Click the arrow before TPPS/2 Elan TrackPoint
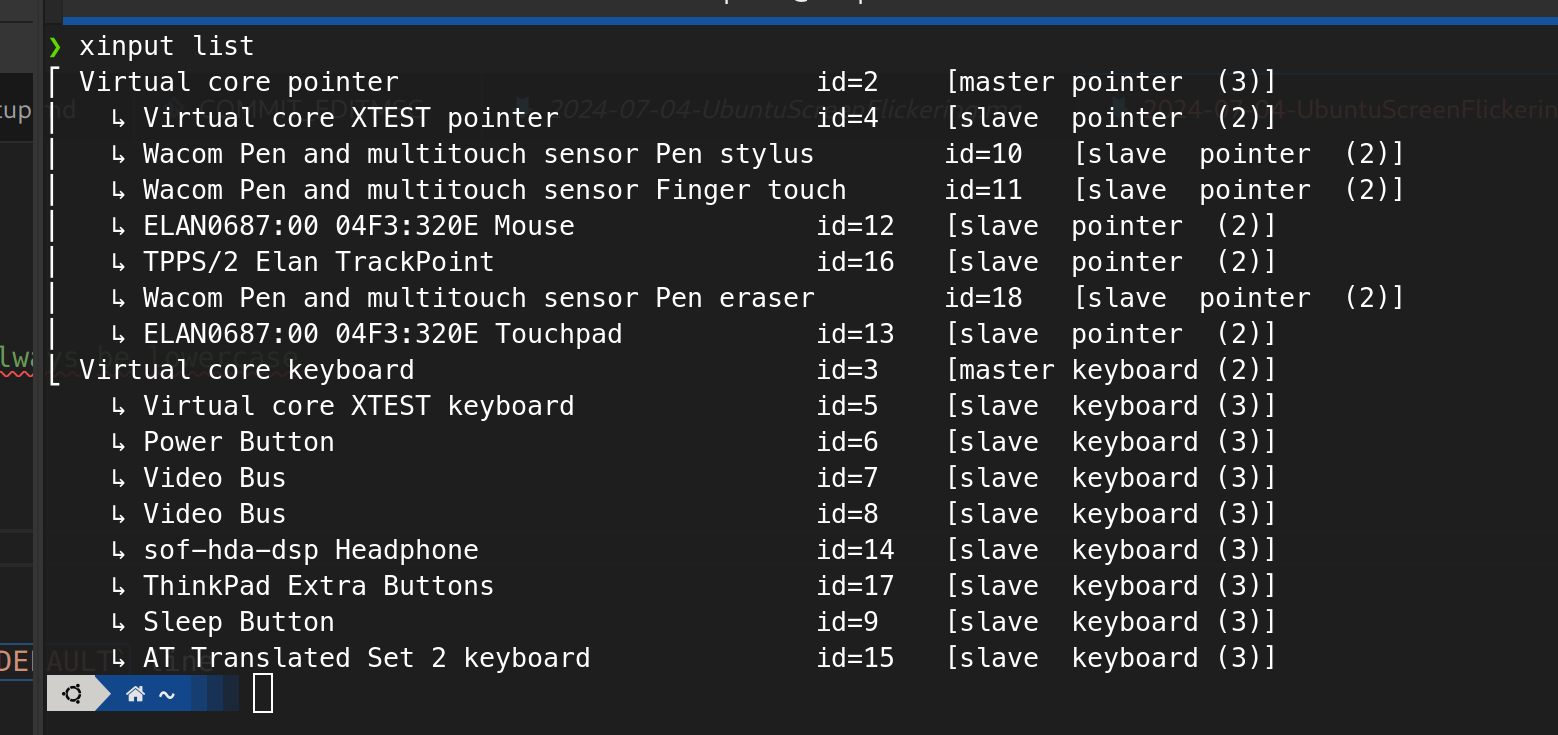Viewport: 1558px width, 735px height. (119, 263)
